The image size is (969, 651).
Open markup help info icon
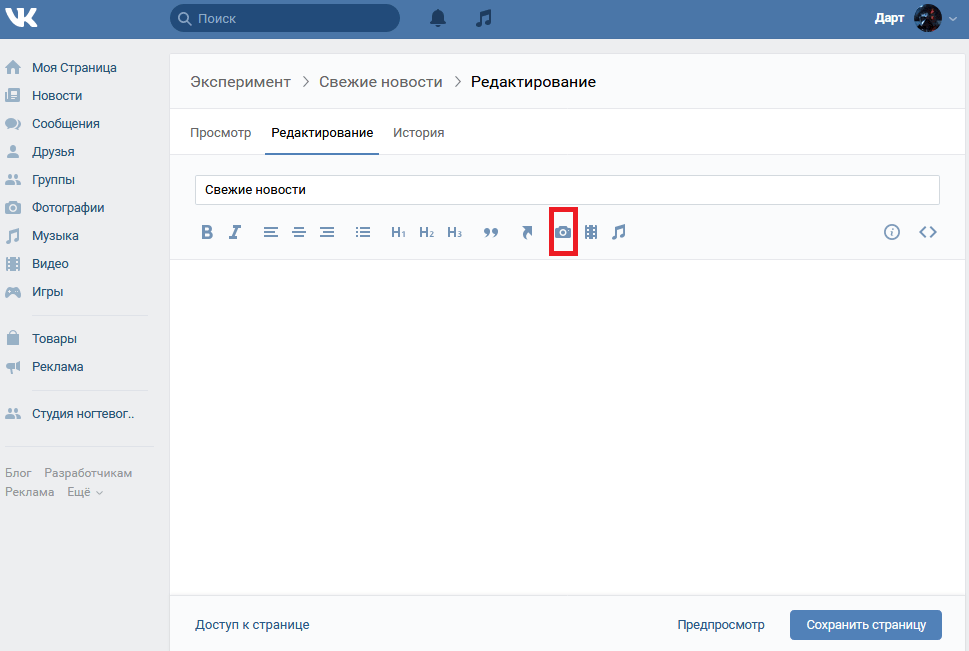(892, 232)
